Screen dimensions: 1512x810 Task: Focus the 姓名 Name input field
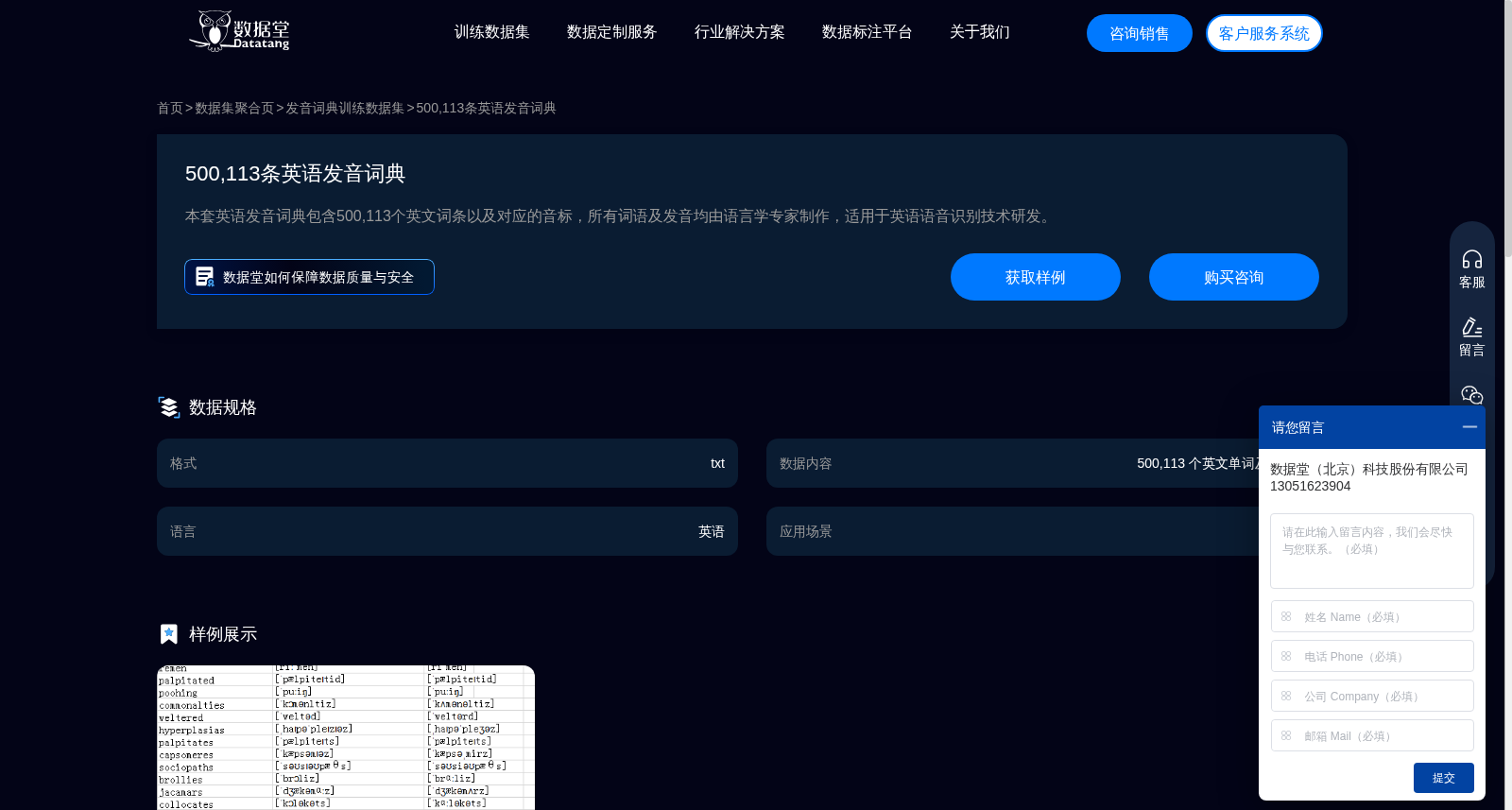[x=1372, y=616]
